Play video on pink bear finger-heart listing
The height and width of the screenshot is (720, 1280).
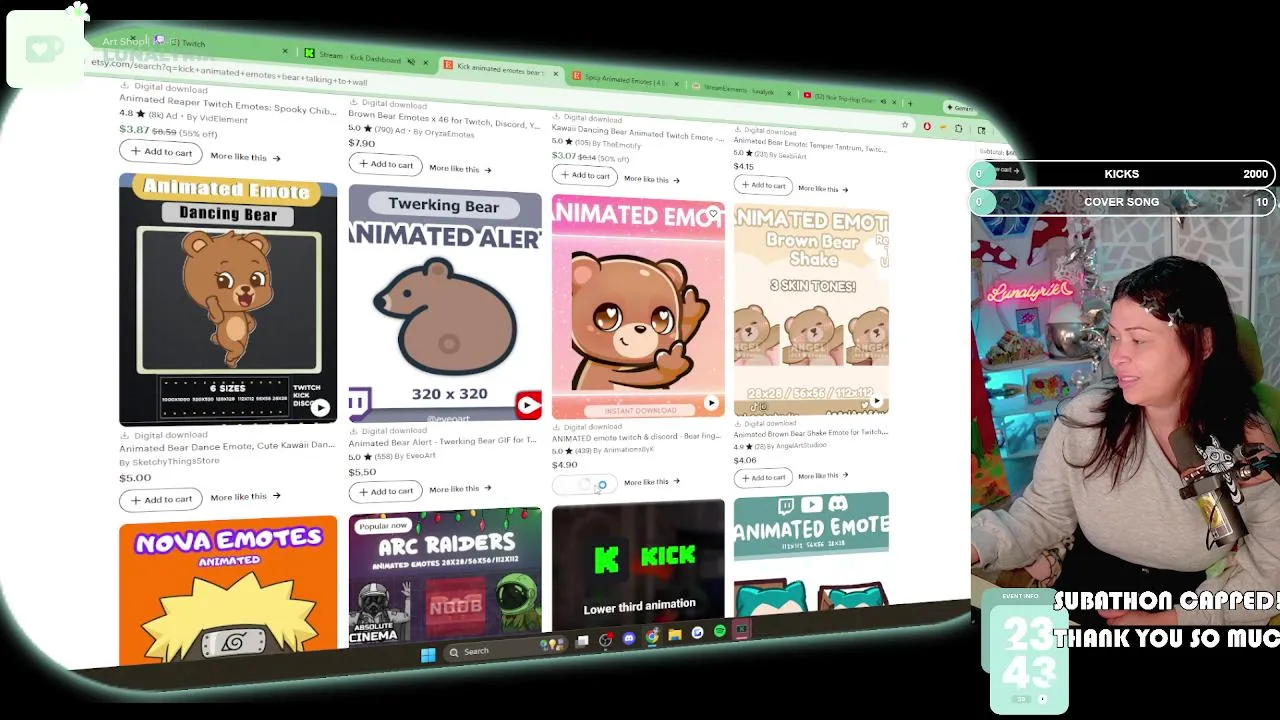(711, 403)
